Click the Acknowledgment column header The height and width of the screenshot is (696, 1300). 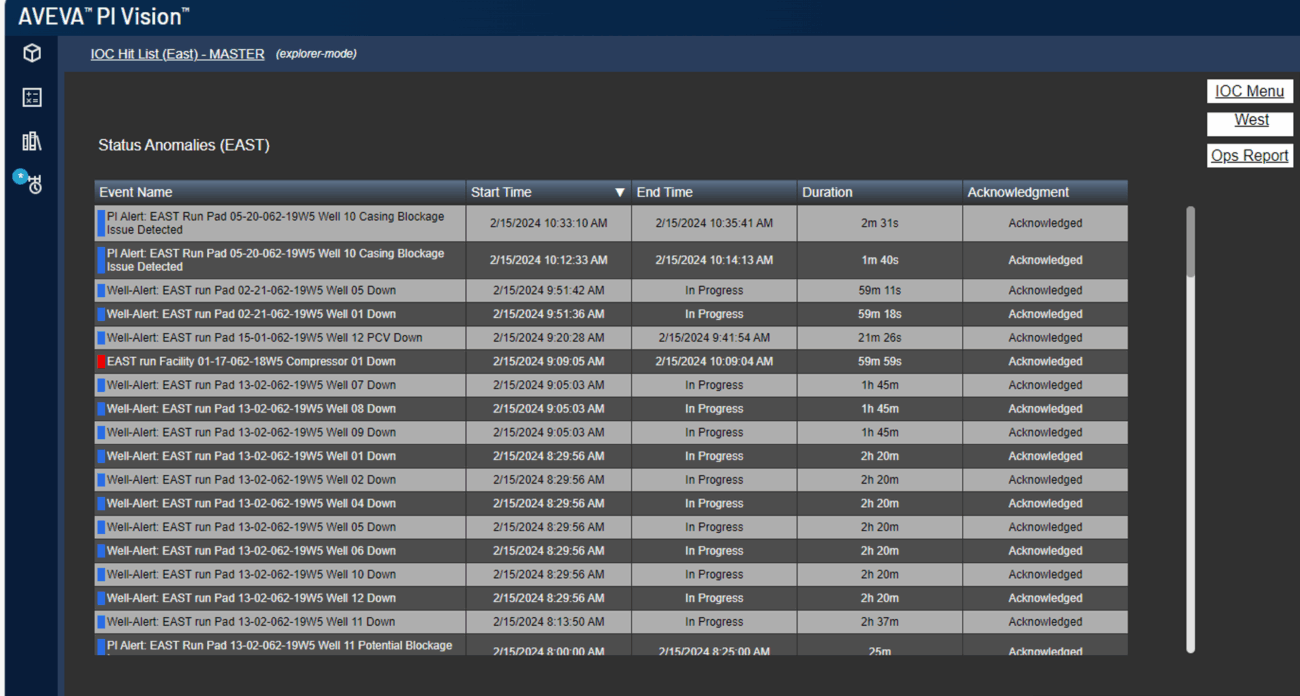click(1017, 193)
